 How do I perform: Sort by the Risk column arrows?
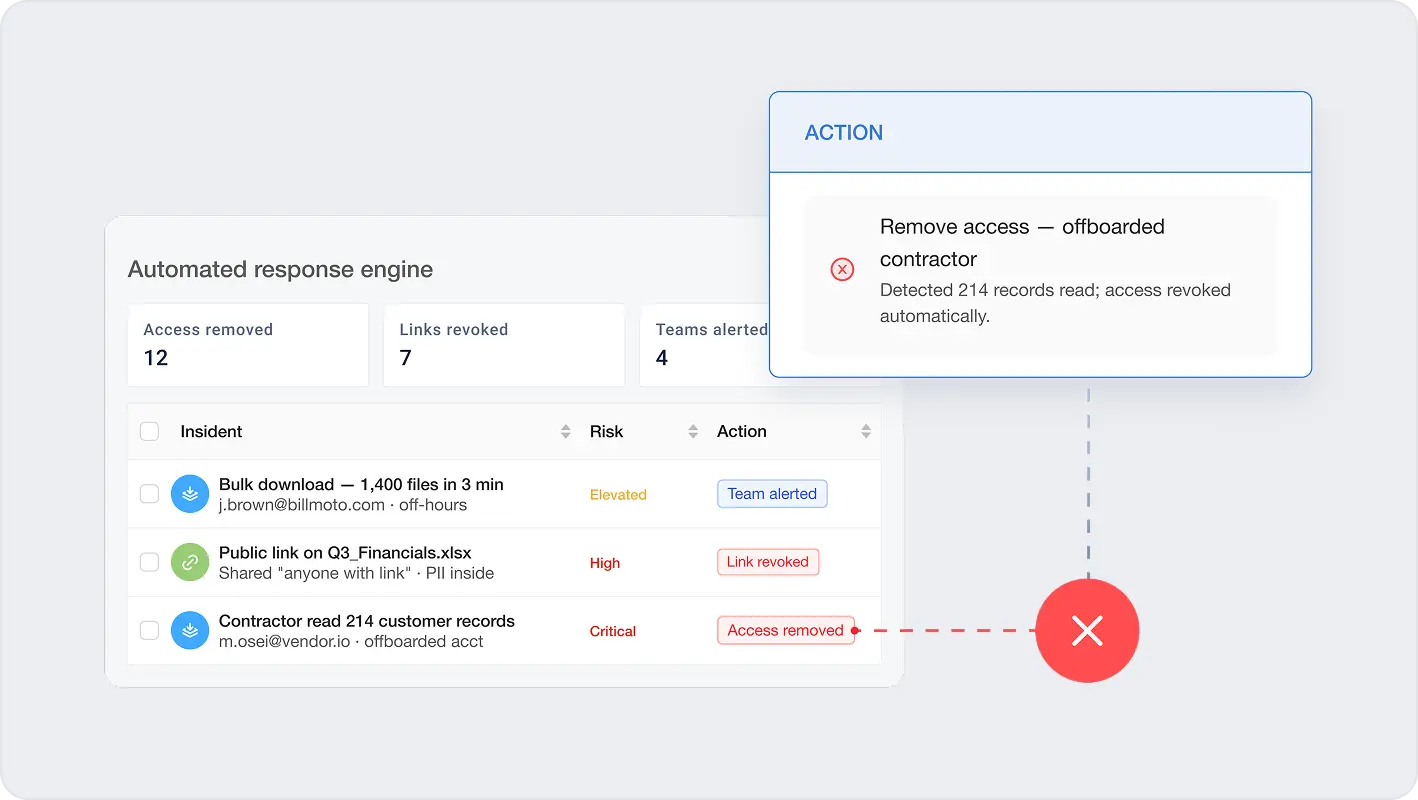pyautogui.click(x=693, y=432)
